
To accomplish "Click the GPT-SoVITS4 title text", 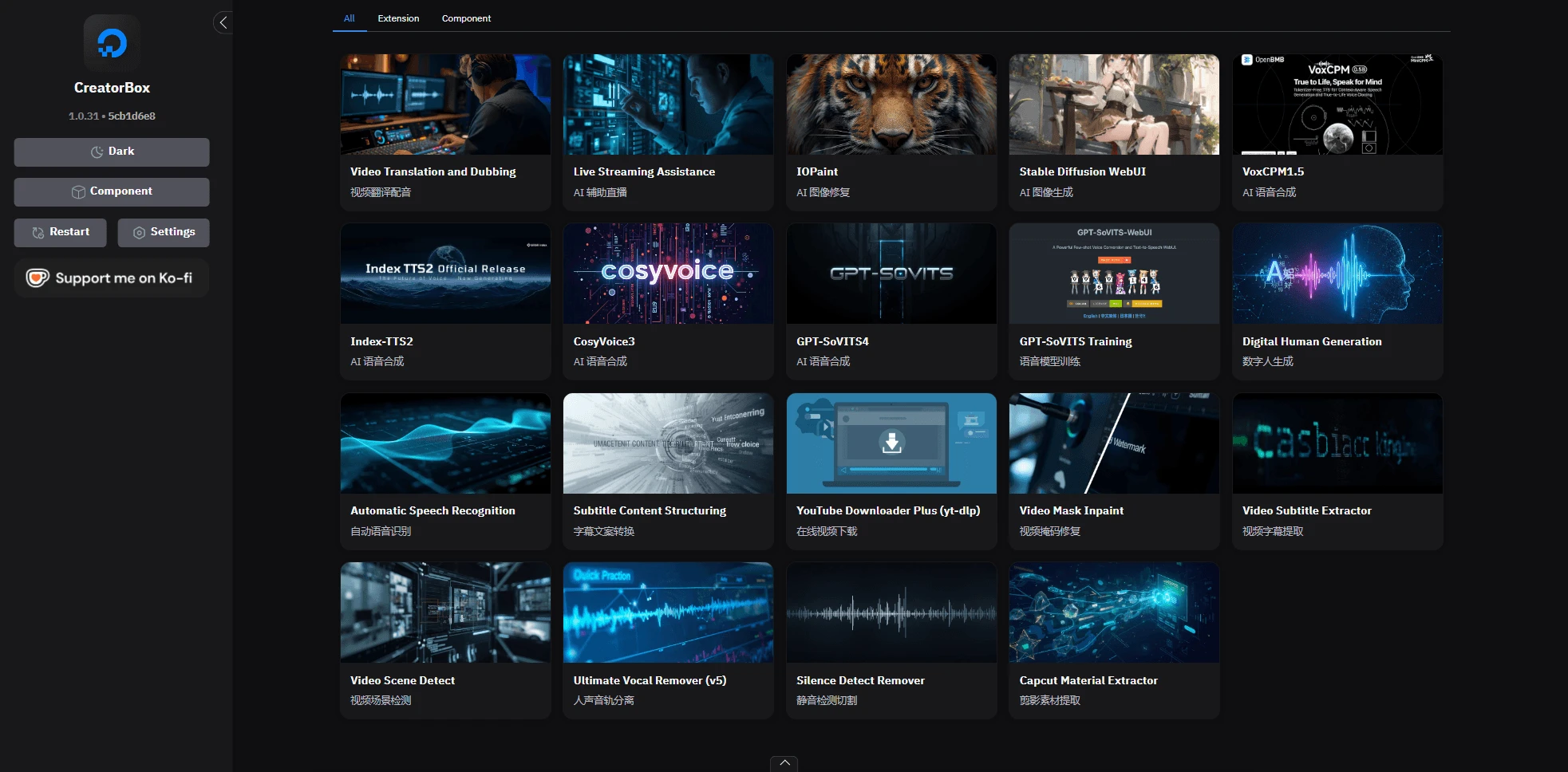I will pyautogui.click(x=832, y=341).
